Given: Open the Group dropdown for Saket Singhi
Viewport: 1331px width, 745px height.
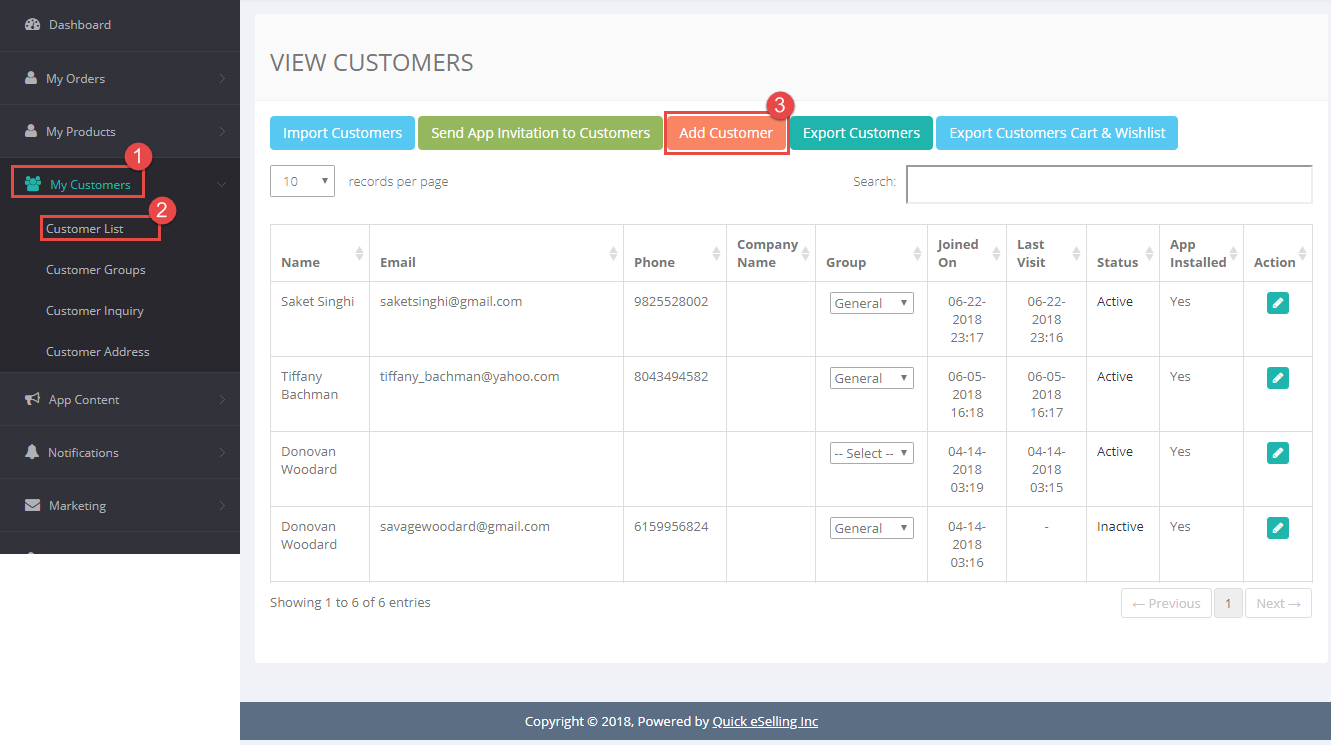Looking at the screenshot, I should pos(871,302).
